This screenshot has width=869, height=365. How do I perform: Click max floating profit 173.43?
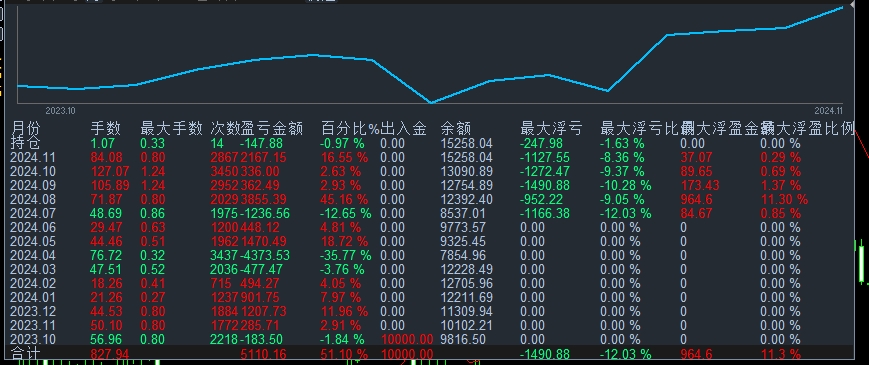pos(700,186)
